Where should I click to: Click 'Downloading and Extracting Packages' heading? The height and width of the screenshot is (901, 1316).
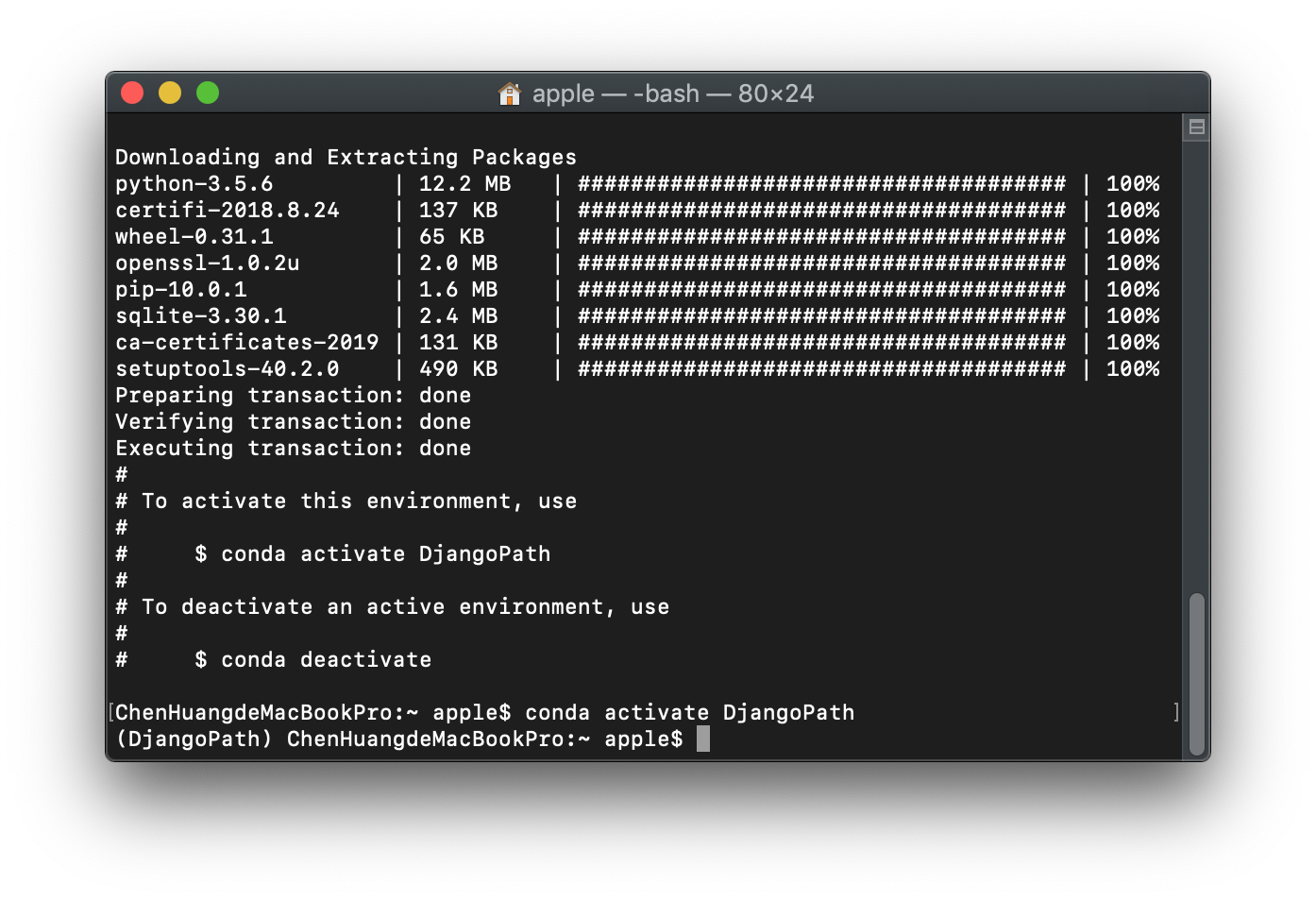[x=346, y=157]
